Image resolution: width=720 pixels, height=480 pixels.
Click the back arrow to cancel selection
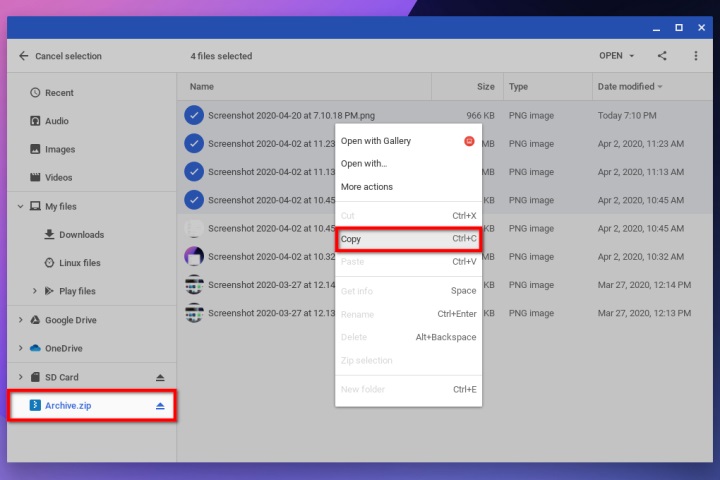coord(24,56)
